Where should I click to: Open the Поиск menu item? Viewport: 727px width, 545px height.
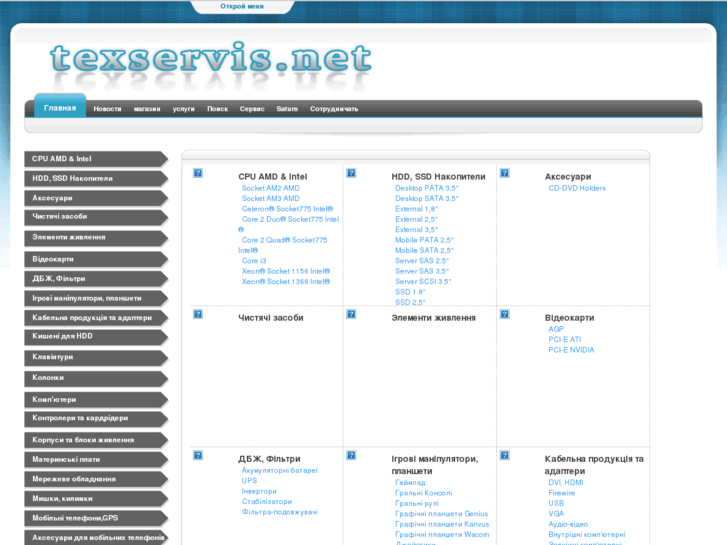tap(217, 109)
